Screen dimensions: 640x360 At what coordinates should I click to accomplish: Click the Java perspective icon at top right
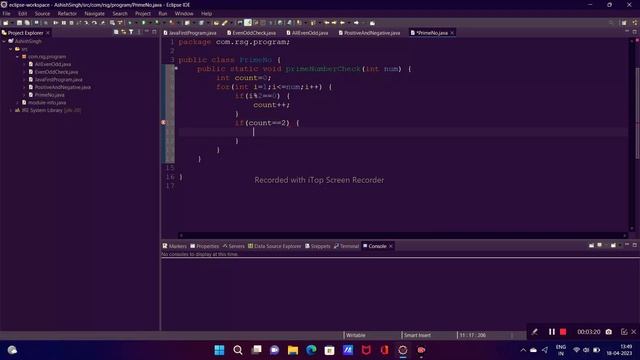click(635, 23)
